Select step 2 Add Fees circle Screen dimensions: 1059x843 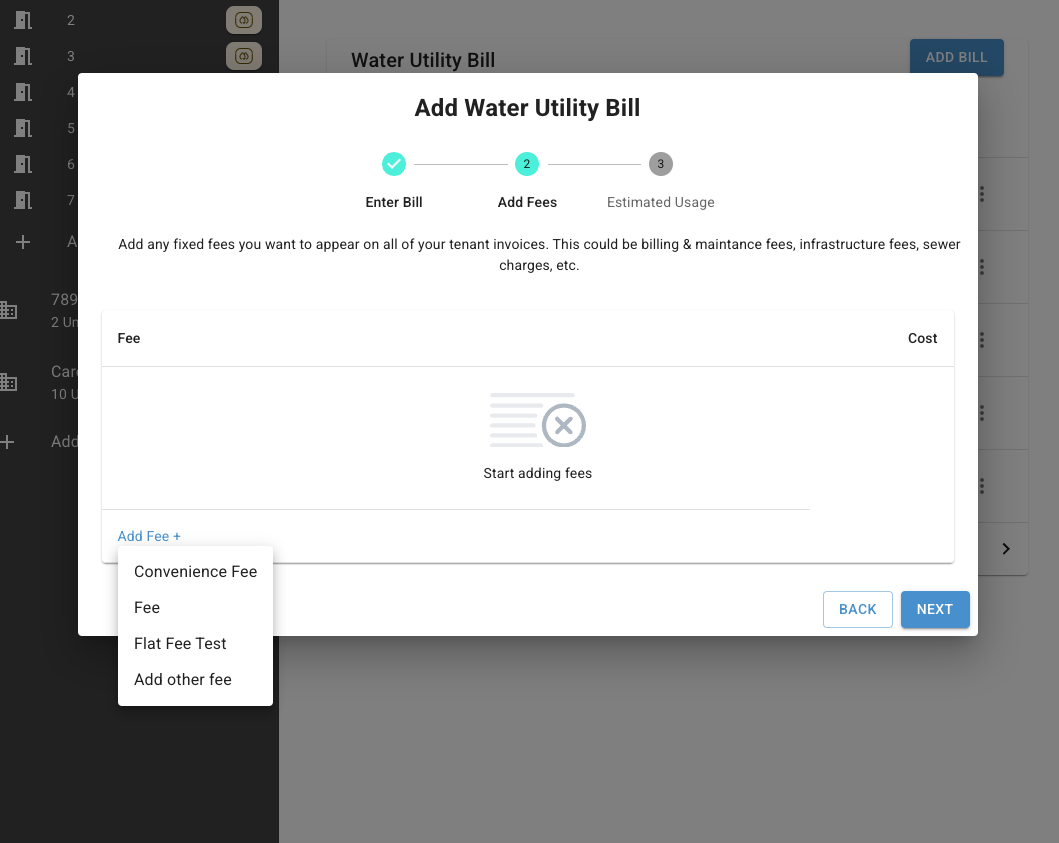coord(527,164)
